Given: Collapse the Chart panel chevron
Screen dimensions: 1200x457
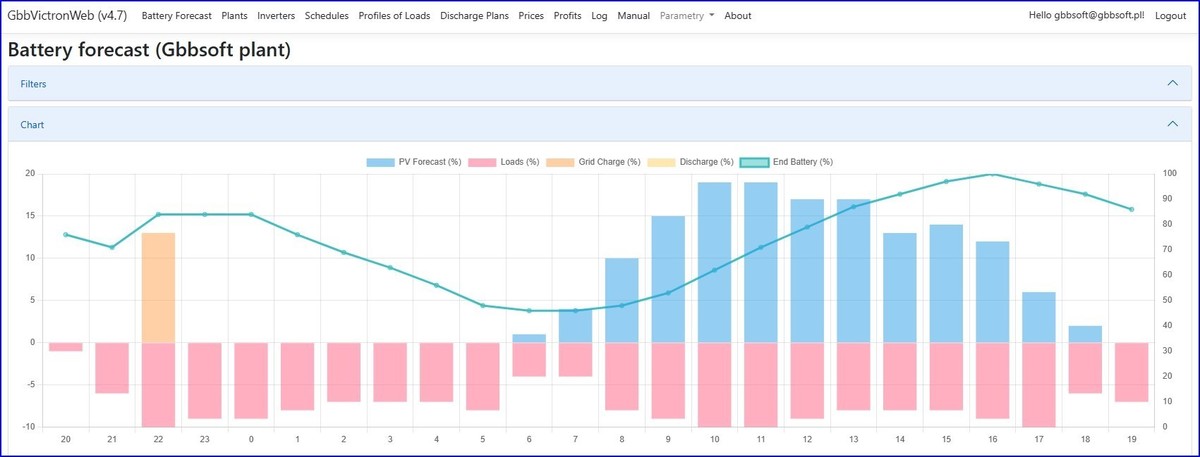Looking at the screenshot, I should [x=1173, y=125].
